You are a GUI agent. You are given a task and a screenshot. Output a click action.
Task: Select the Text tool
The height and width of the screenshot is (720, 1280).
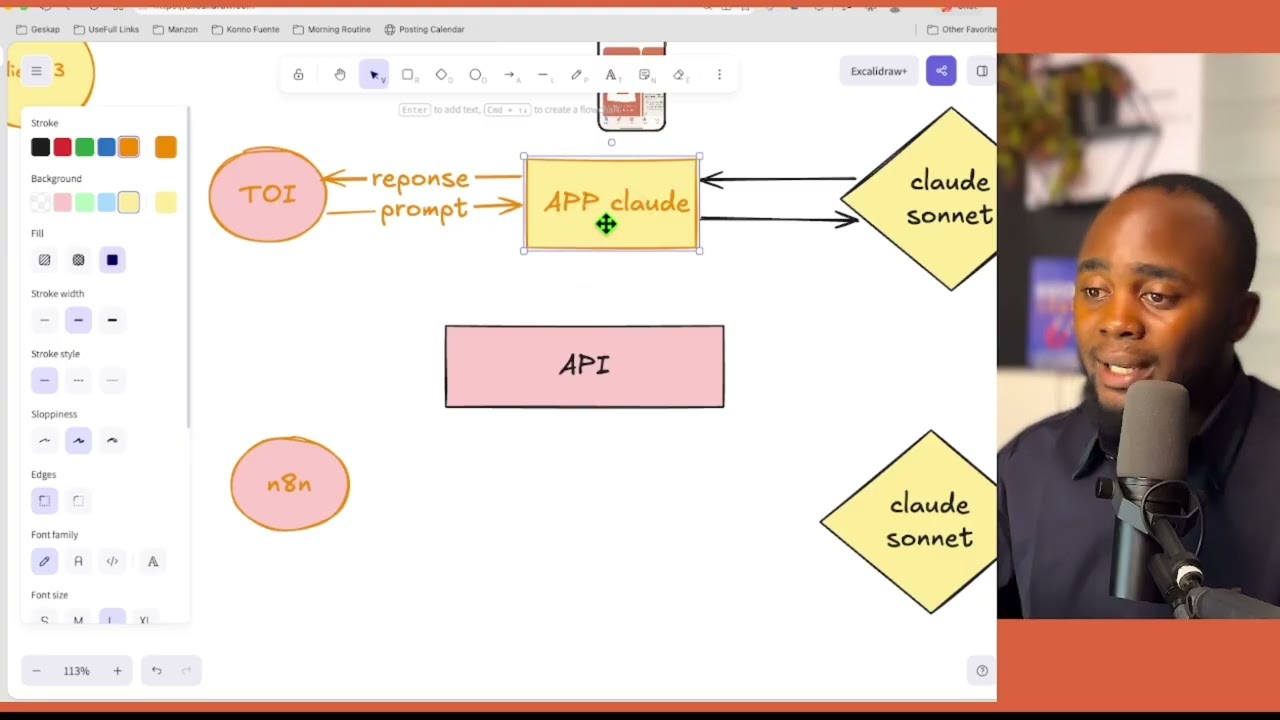pos(611,74)
